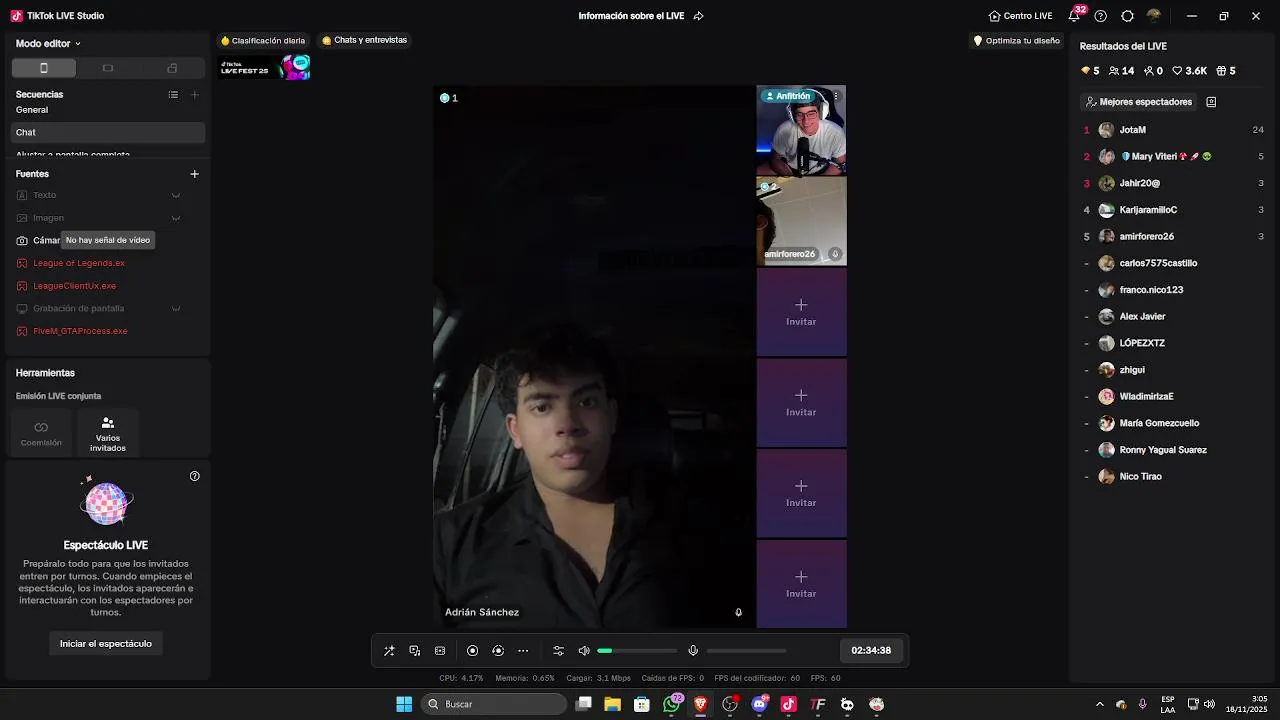The height and width of the screenshot is (720, 1280).
Task: Select the dual-screen layout mode
Action: click(x=172, y=68)
